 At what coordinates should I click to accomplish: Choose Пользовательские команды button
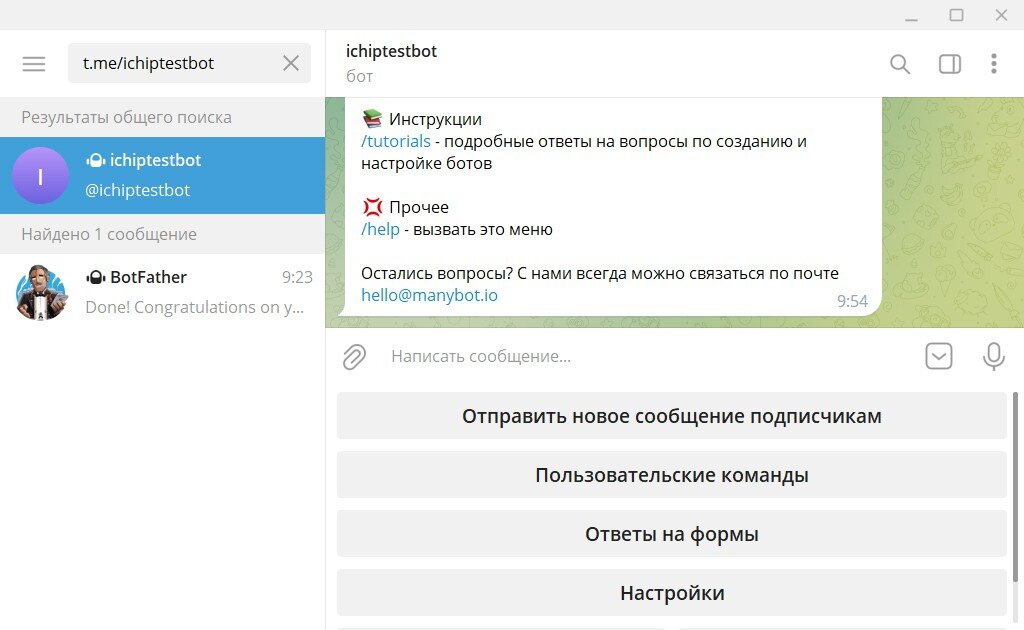click(x=671, y=475)
